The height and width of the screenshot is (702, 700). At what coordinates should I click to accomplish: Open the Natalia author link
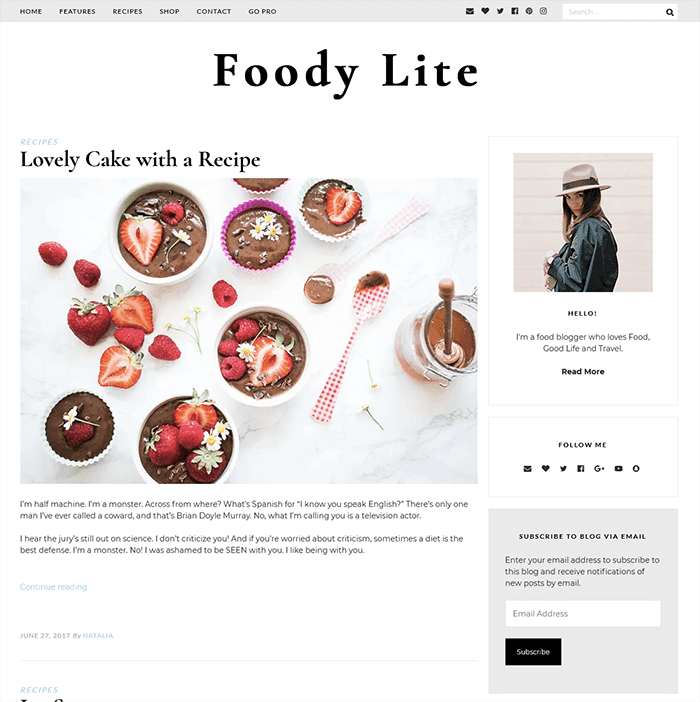98,636
